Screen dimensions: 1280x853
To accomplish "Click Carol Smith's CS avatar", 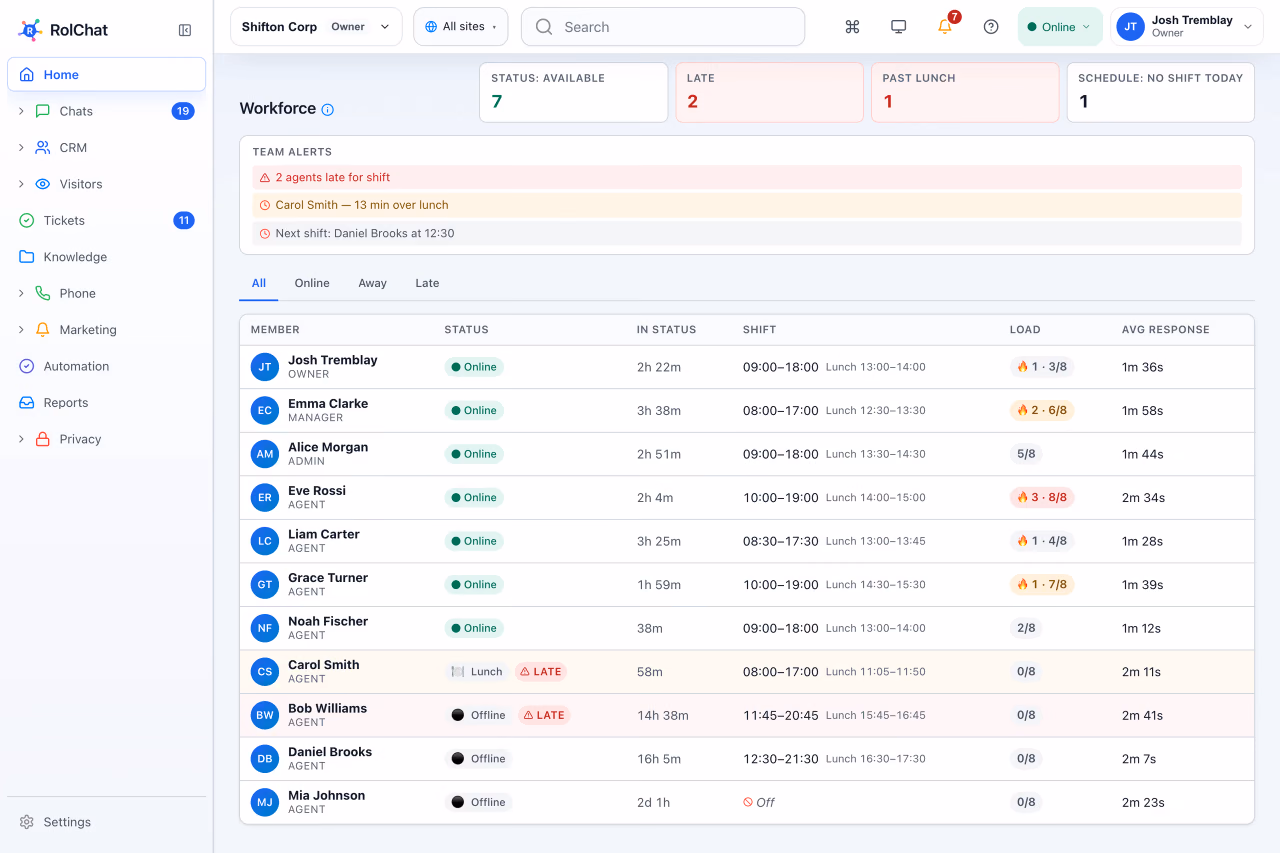I will coord(265,672).
